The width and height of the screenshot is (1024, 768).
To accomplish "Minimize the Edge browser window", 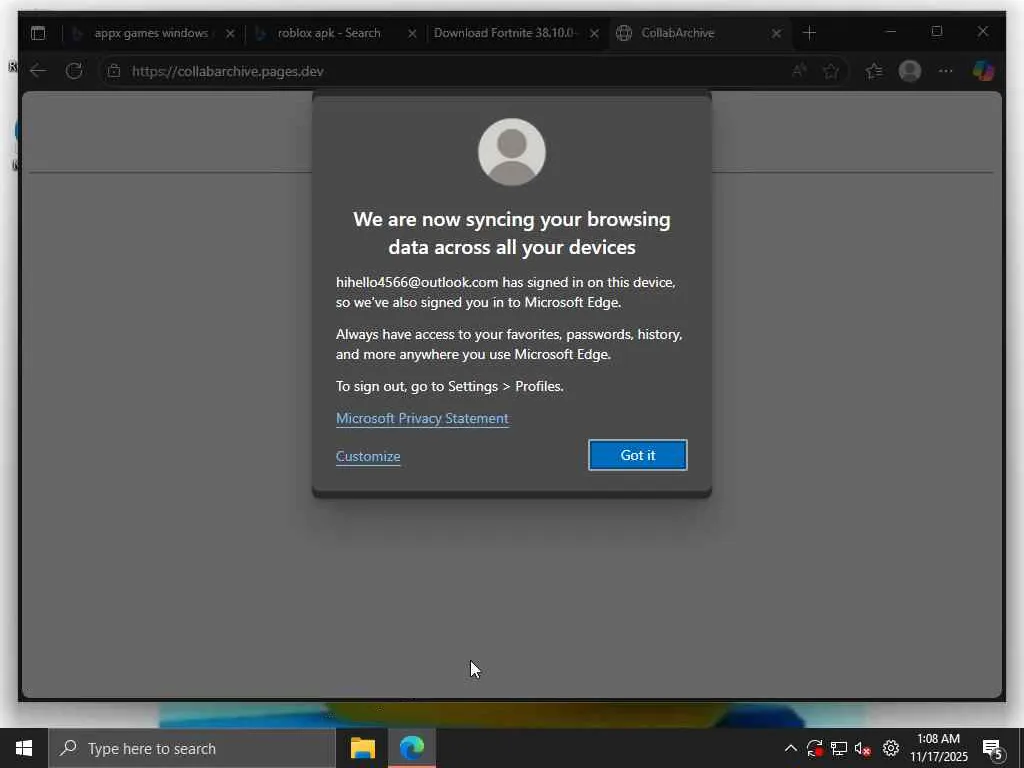I will point(891,31).
